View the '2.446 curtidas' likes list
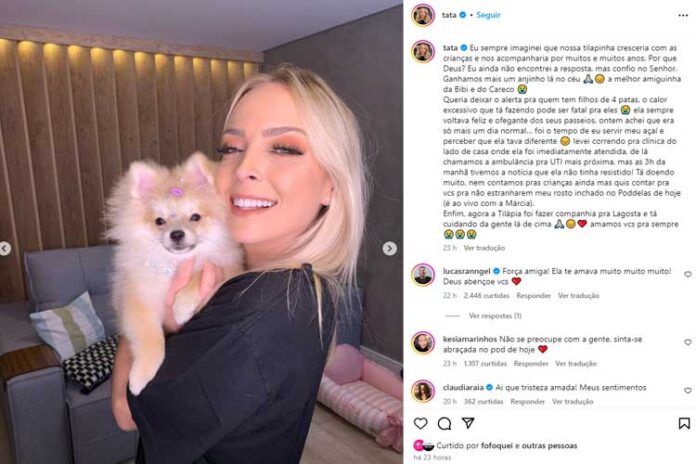 486,295
